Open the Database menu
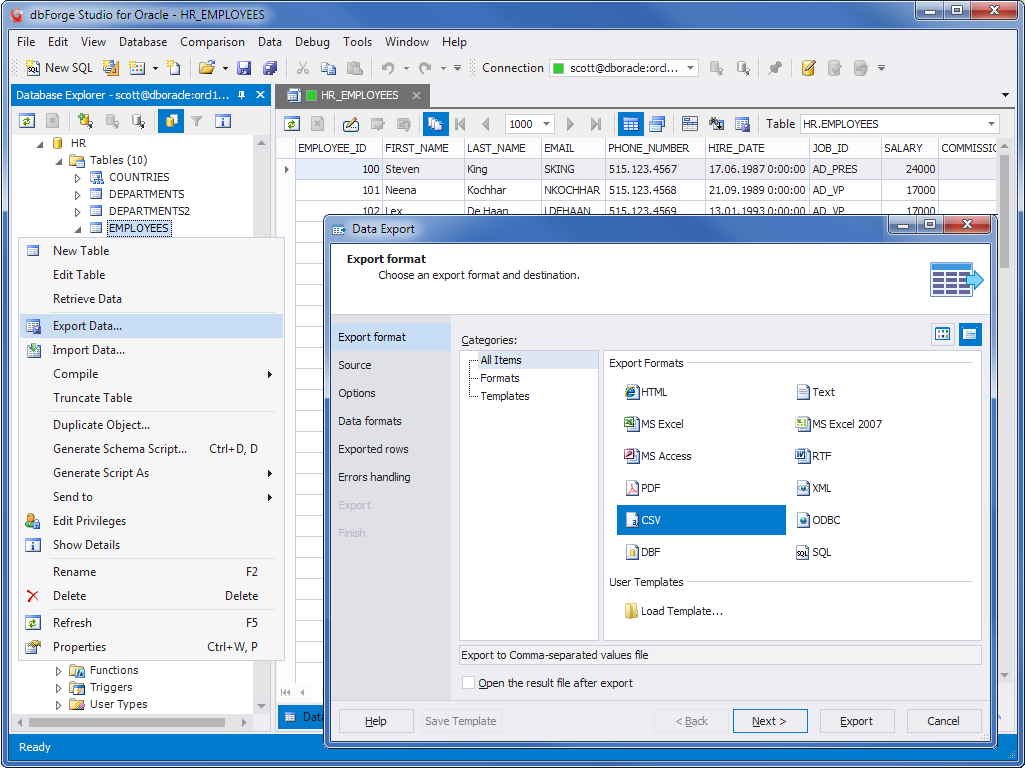This screenshot has width=1025, height=768. click(x=143, y=42)
